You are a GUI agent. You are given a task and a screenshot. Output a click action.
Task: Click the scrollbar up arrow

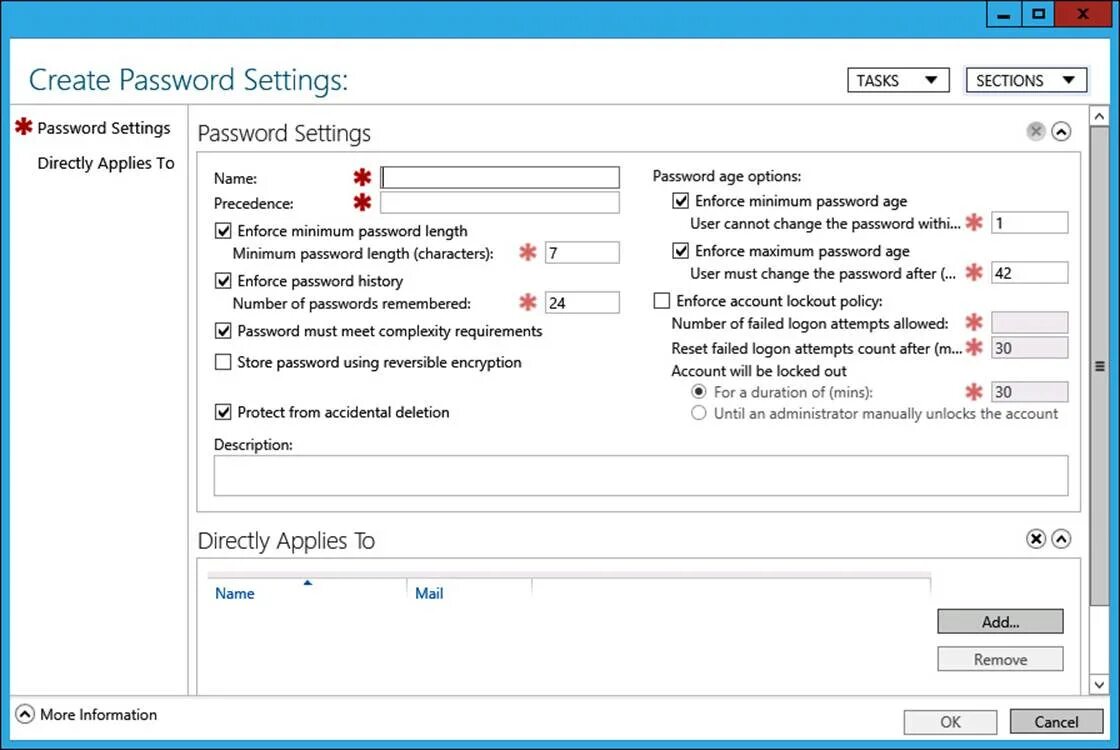(x=1099, y=115)
